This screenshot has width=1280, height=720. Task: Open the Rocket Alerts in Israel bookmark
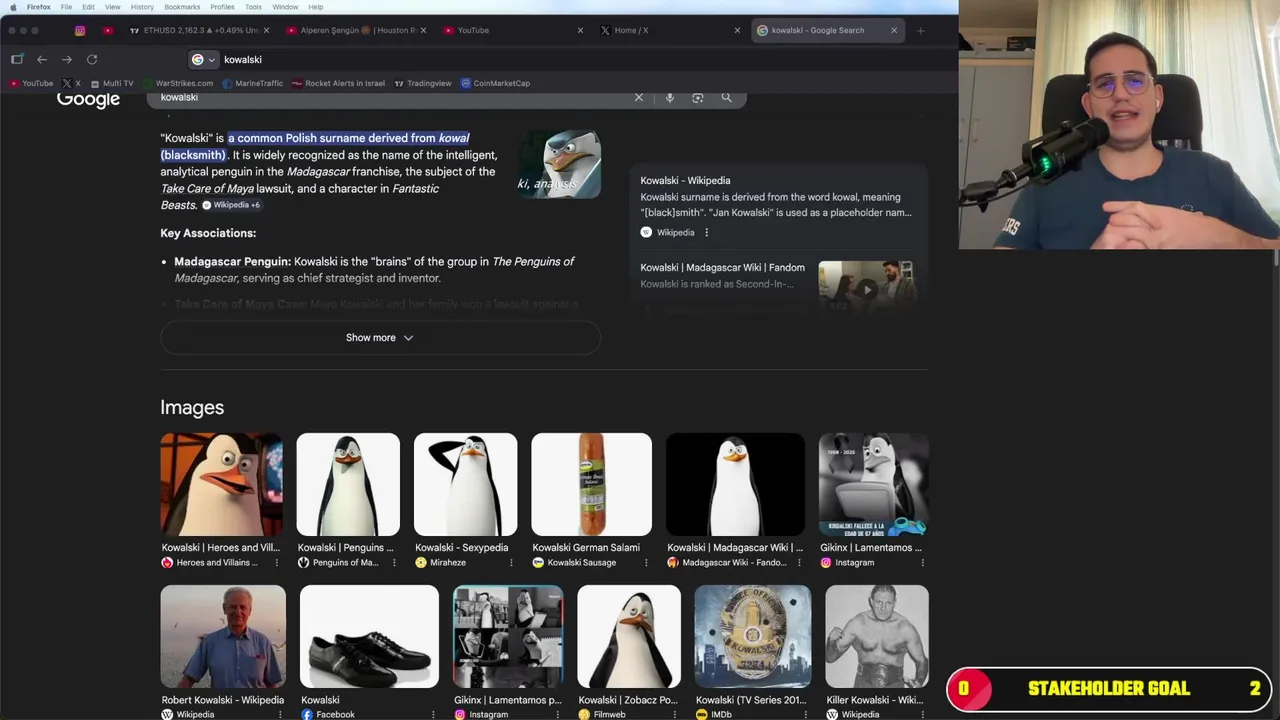tap(339, 83)
